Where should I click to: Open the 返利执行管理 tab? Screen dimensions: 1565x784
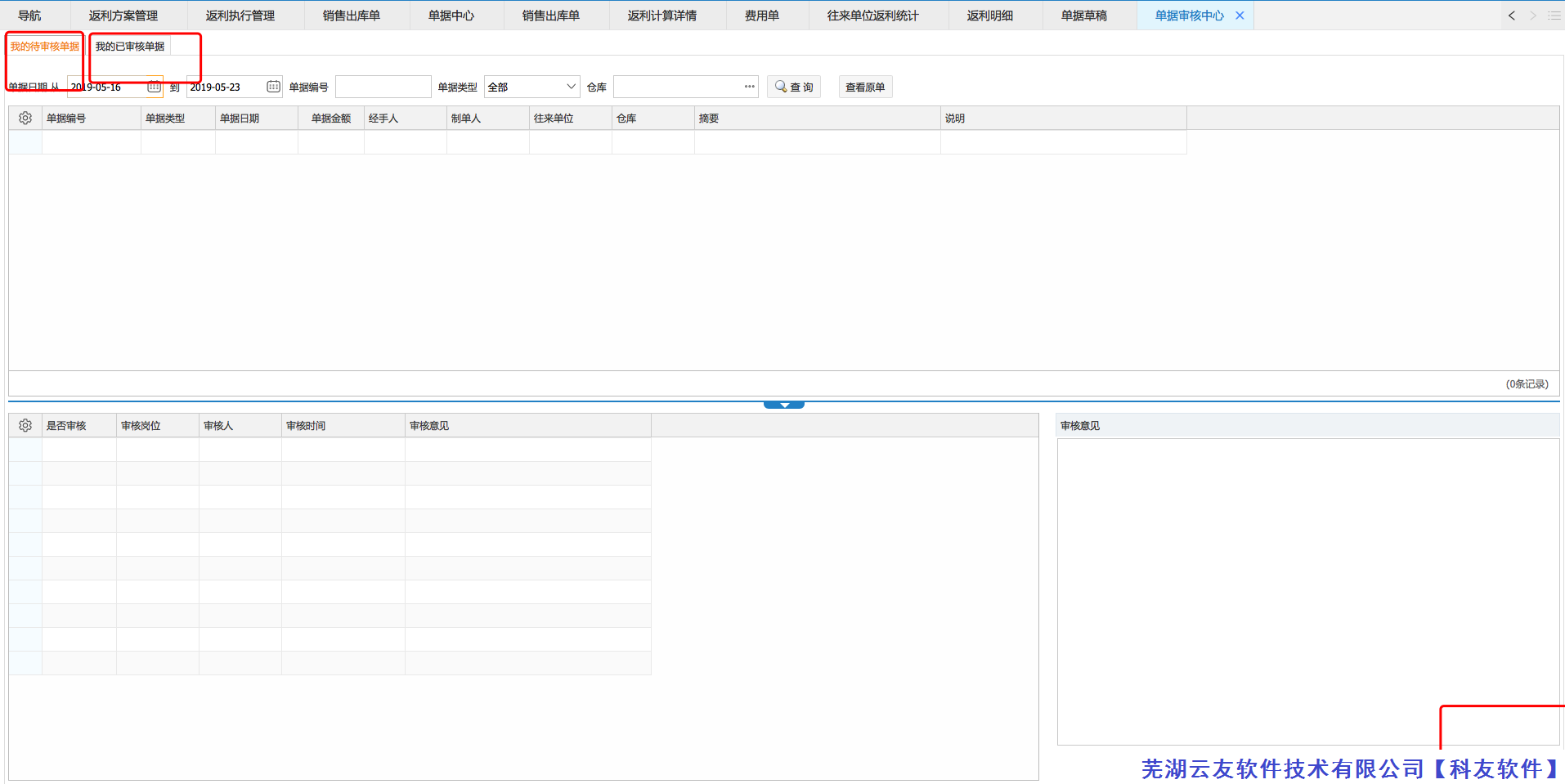(x=240, y=16)
